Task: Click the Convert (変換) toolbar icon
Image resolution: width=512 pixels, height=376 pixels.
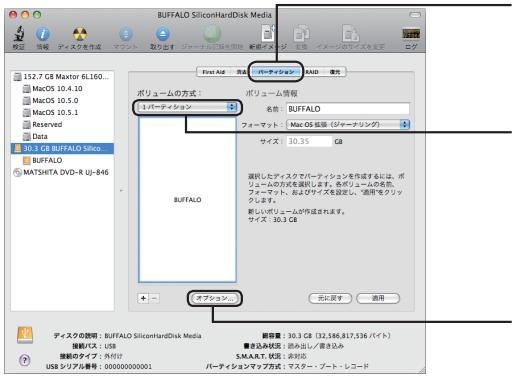Action: 301,33
